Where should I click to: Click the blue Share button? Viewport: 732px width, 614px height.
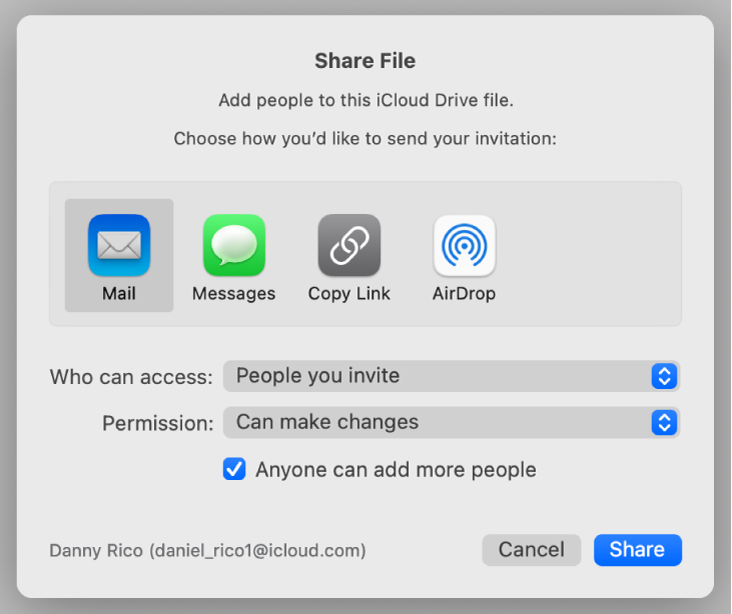click(637, 549)
